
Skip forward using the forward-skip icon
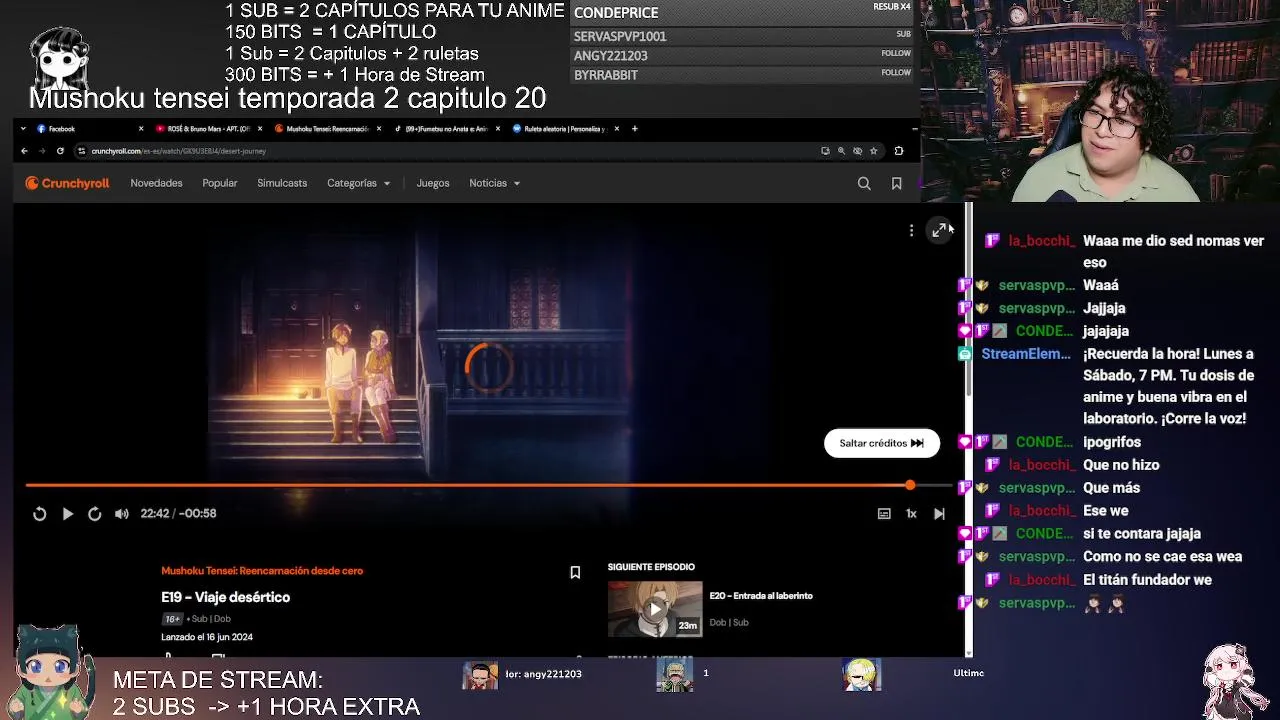point(94,514)
